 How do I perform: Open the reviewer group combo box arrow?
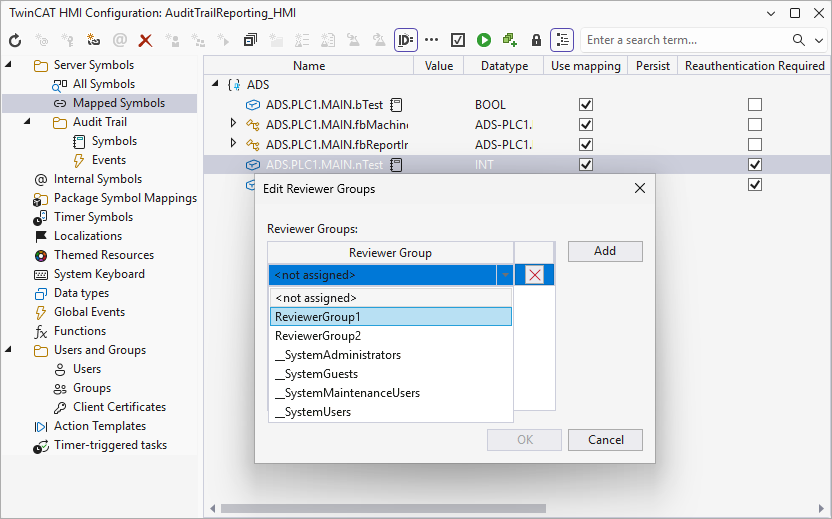click(505, 275)
